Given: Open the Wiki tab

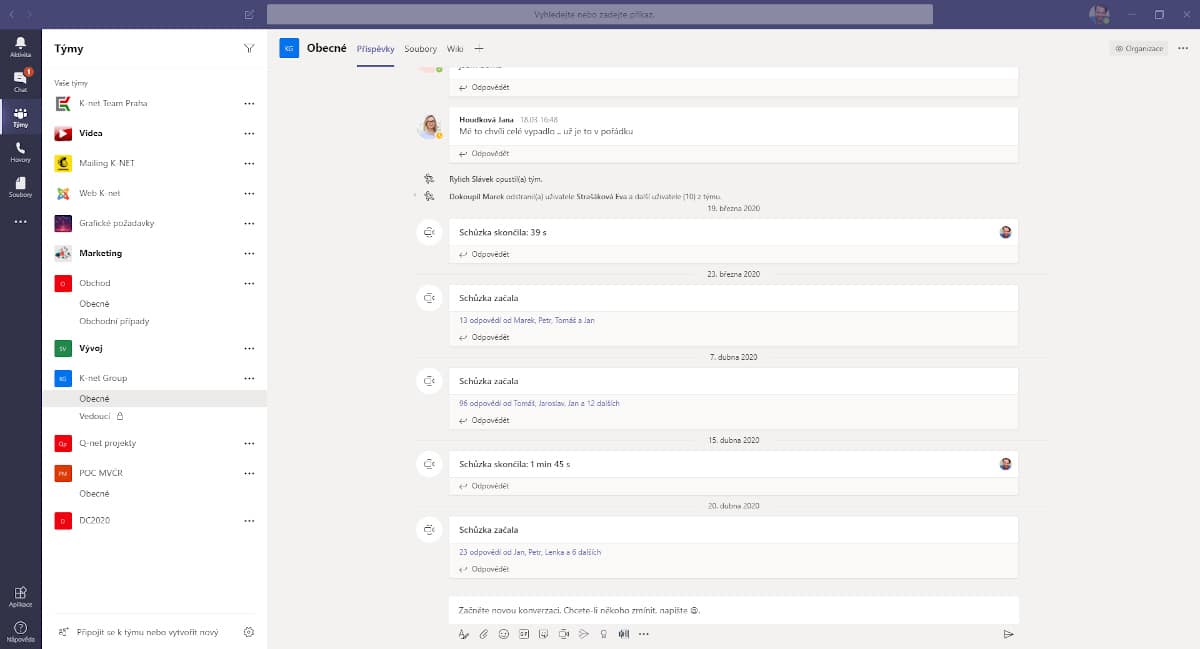Looking at the screenshot, I should point(455,48).
